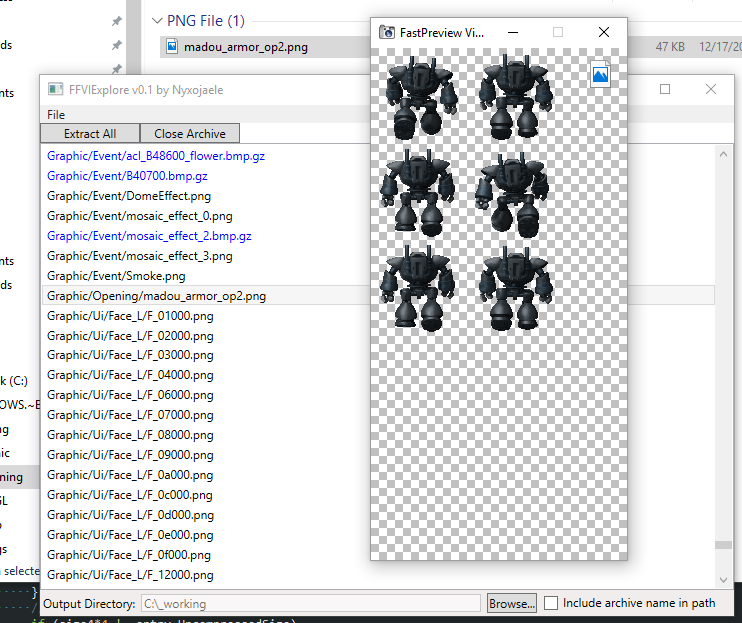Click the FastPreview Viewer camera icon
This screenshot has height=623, width=742.
point(387,32)
